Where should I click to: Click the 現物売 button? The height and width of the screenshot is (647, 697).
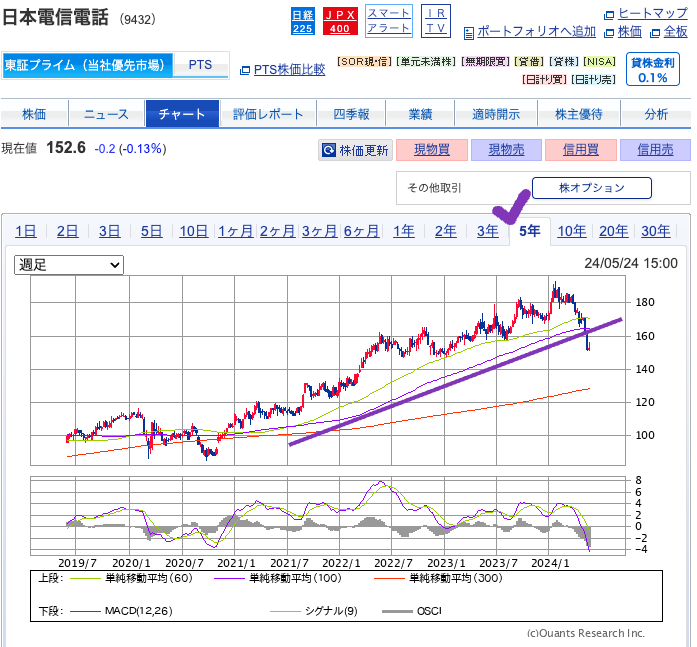pyautogui.click(x=506, y=150)
